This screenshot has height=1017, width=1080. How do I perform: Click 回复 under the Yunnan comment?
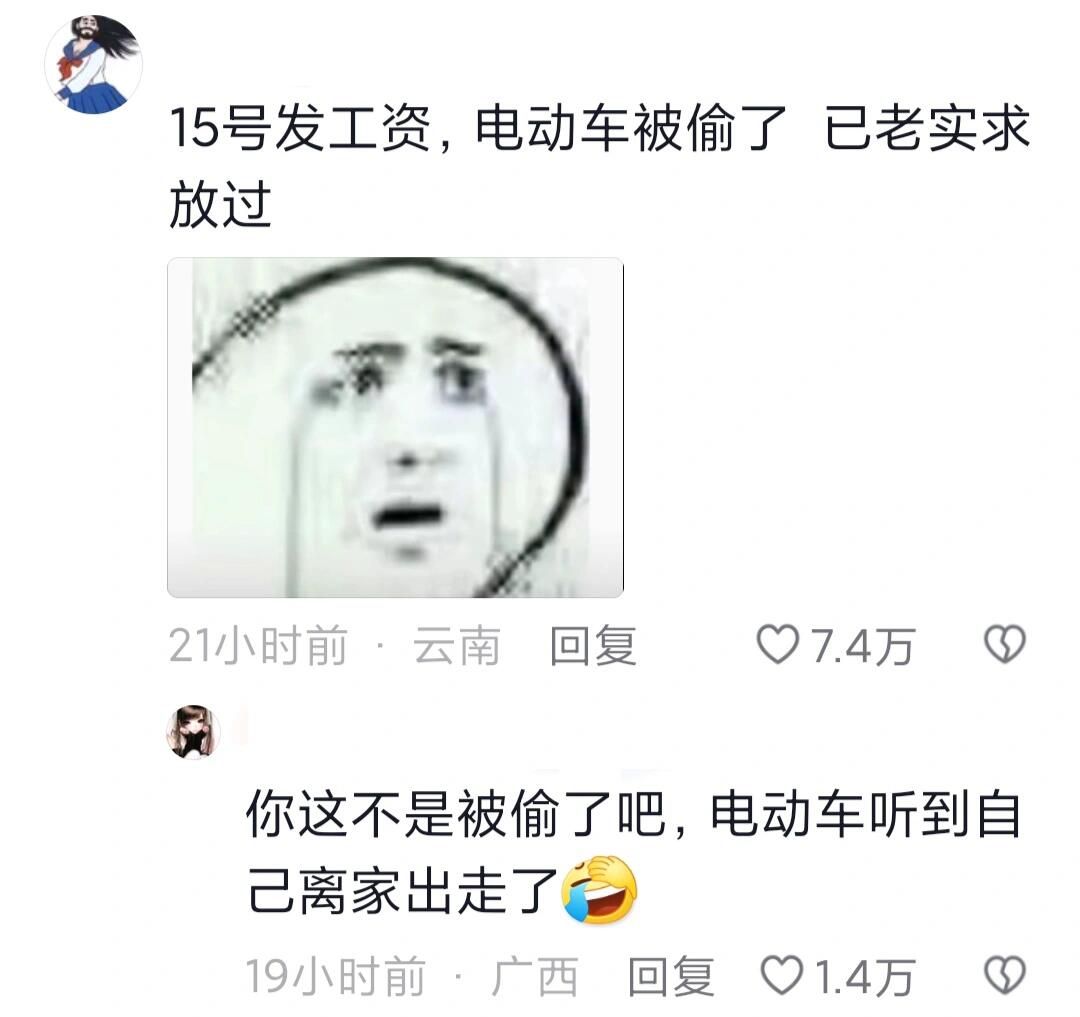592,646
